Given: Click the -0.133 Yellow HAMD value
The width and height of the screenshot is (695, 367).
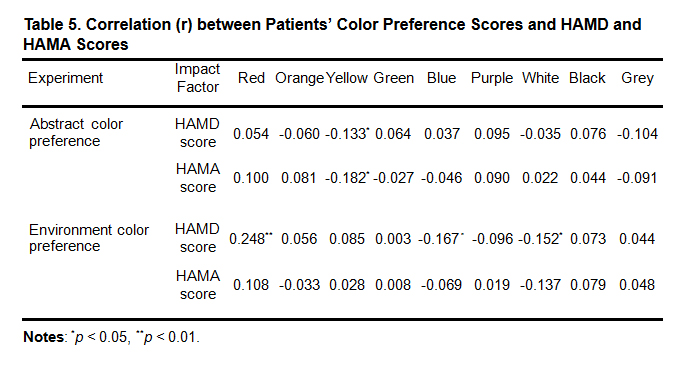Looking at the screenshot, I should 347,134.
